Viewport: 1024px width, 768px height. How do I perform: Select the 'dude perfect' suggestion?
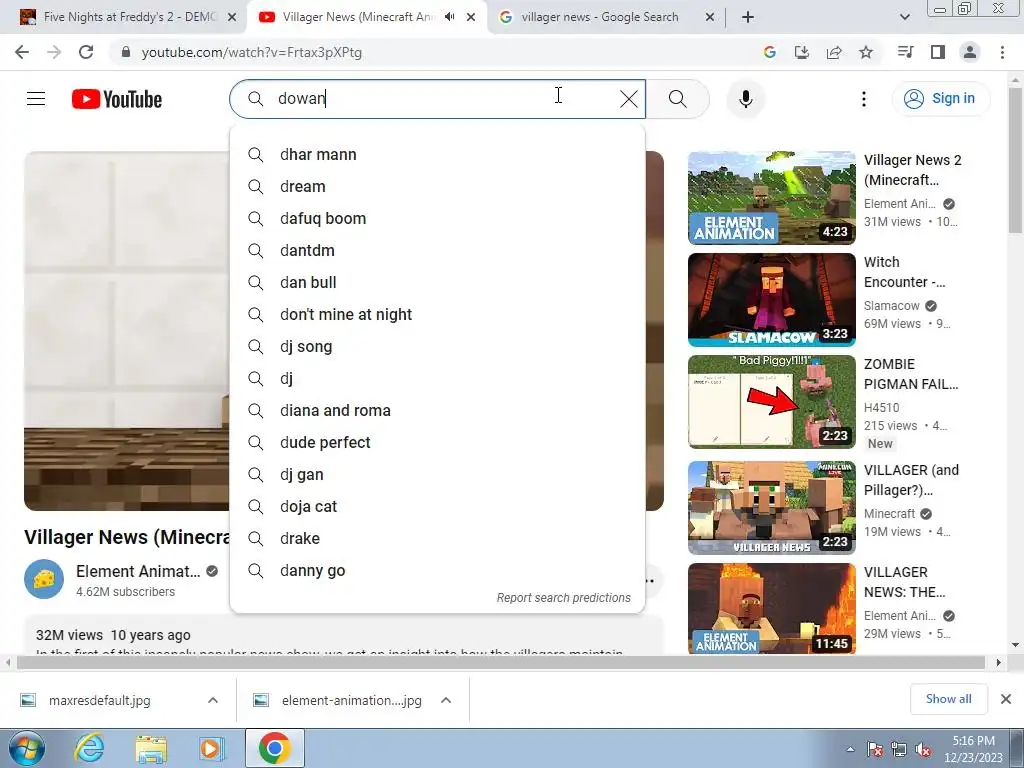438,443
